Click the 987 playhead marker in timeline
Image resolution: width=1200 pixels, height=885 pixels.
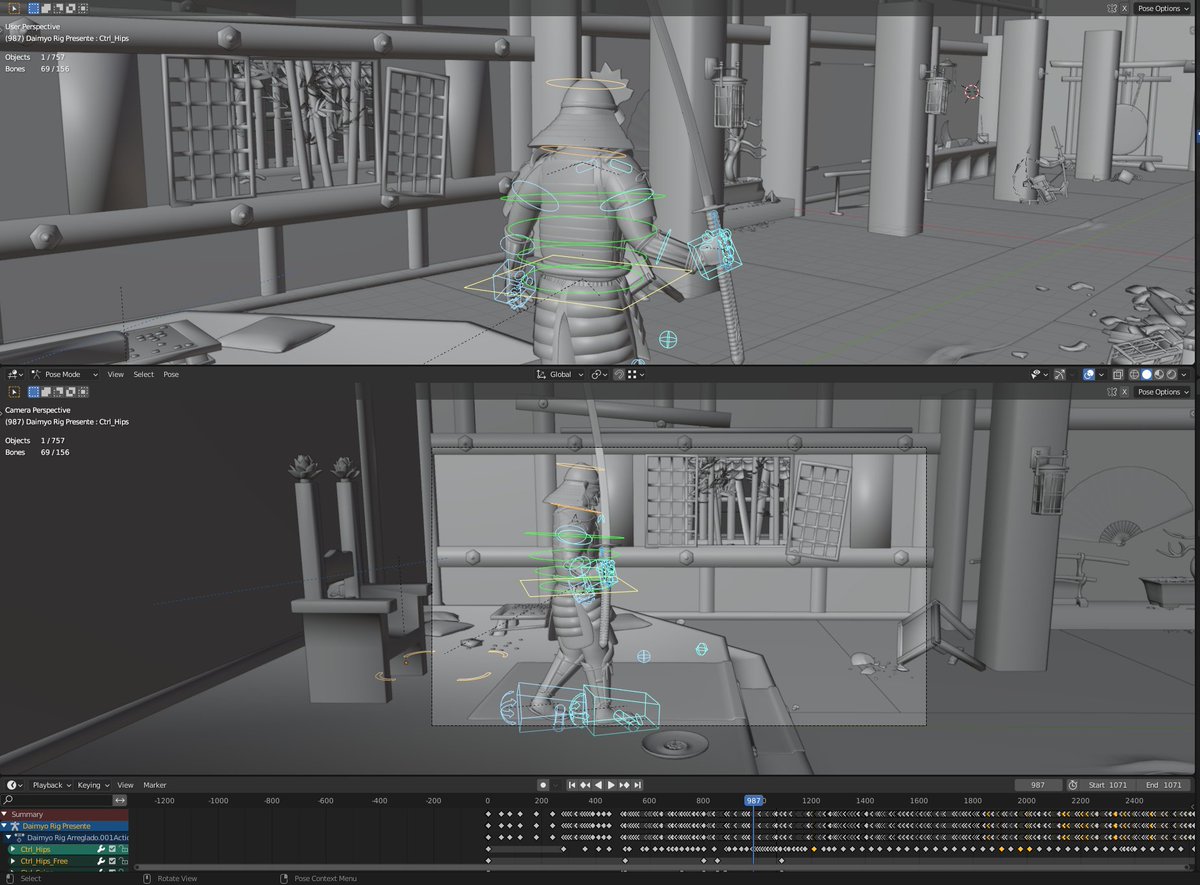(x=753, y=800)
